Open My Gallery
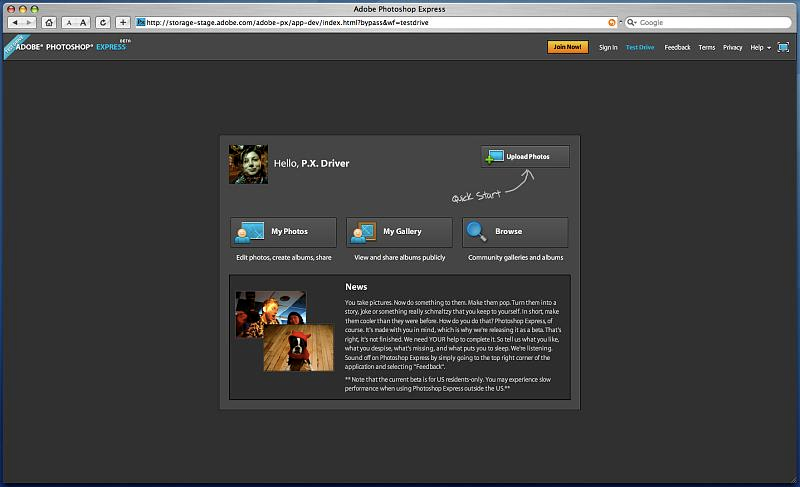 pyautogui.click(x=399, y=232)
